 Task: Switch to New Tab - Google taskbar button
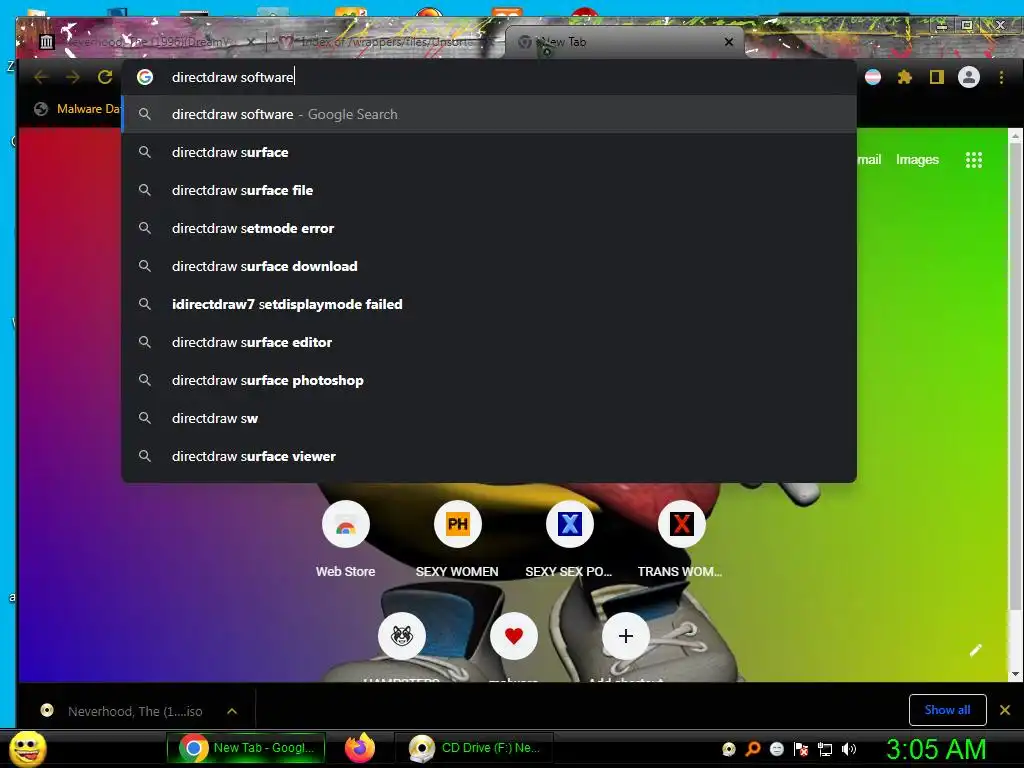tap(246, 748)
